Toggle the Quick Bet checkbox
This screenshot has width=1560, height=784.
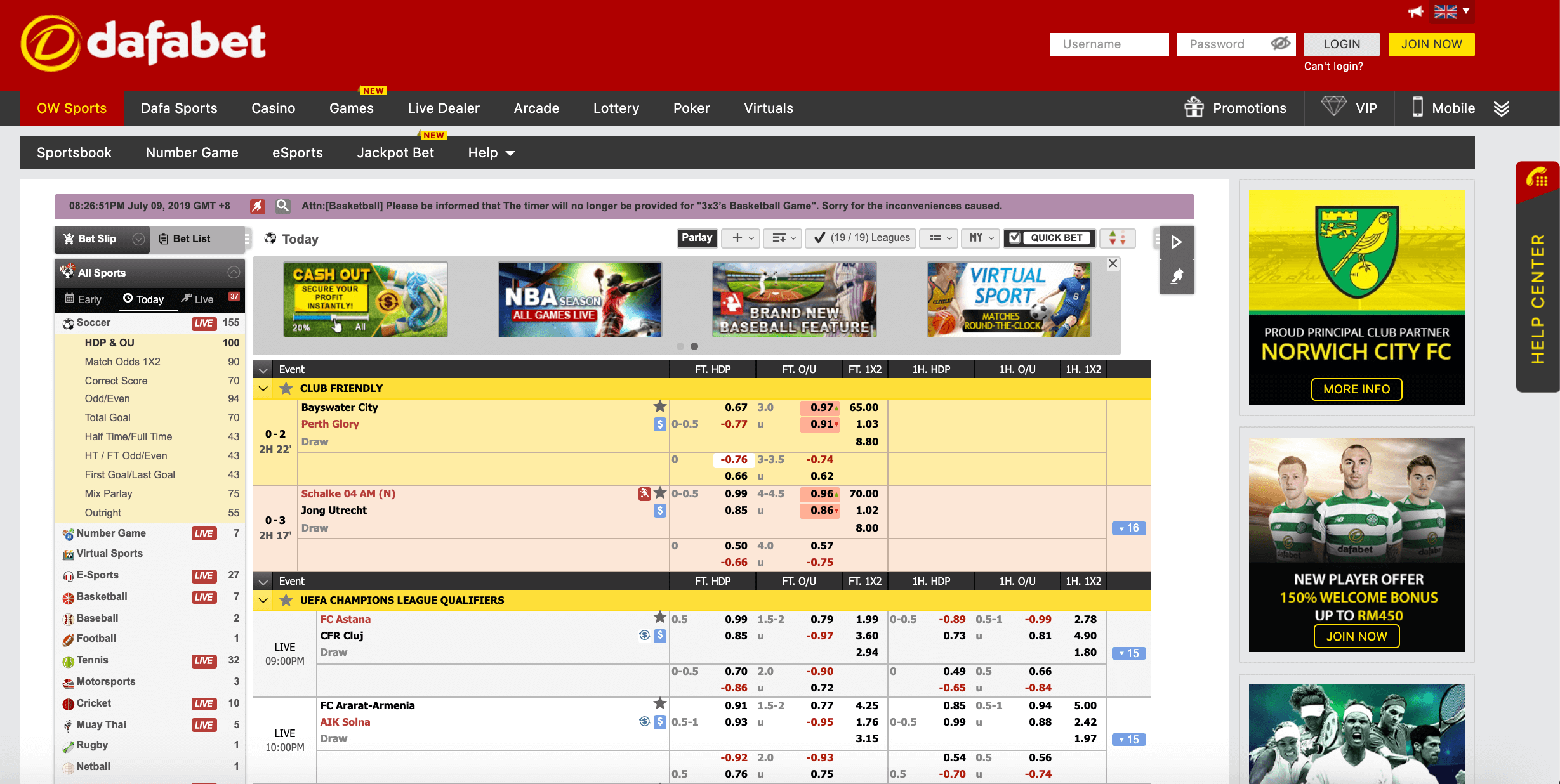[x=1015, y=238]
